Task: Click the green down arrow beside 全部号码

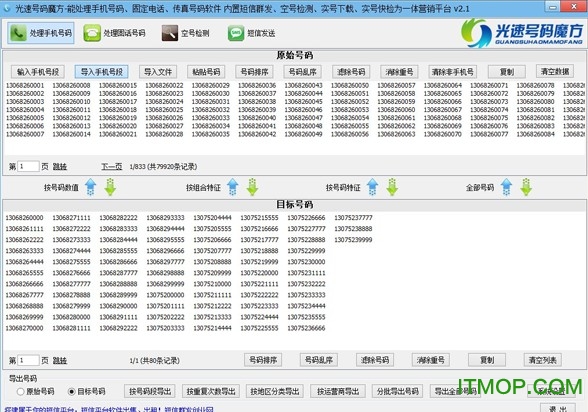Action: pyautogui.click(x=526, y=187)
